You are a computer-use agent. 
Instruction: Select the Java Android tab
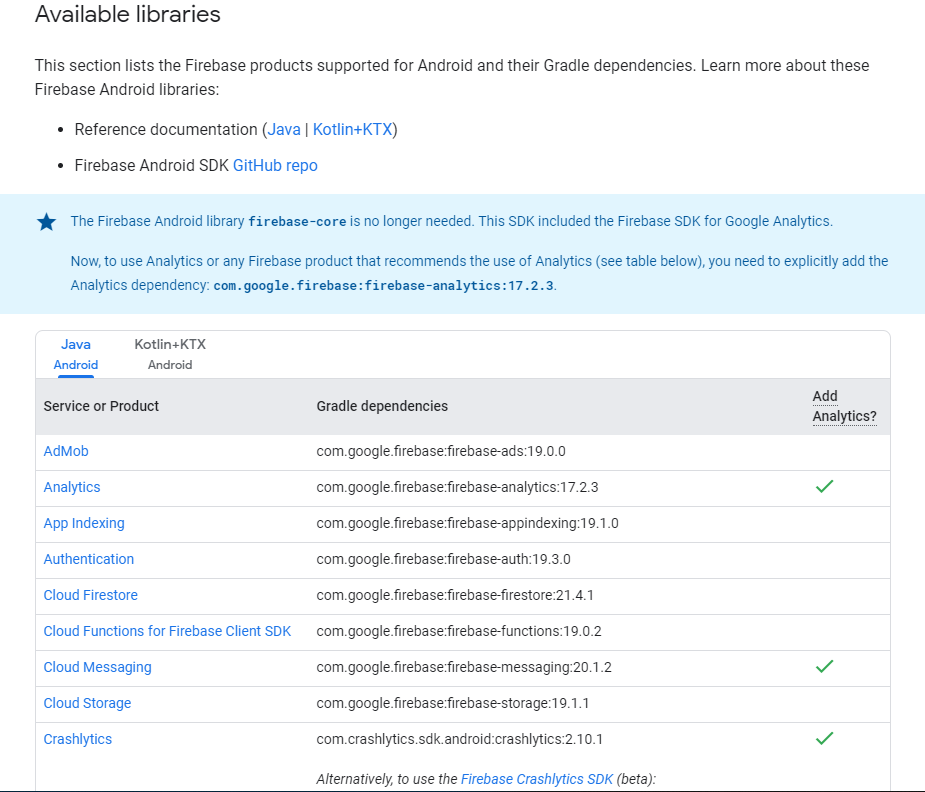76,354
